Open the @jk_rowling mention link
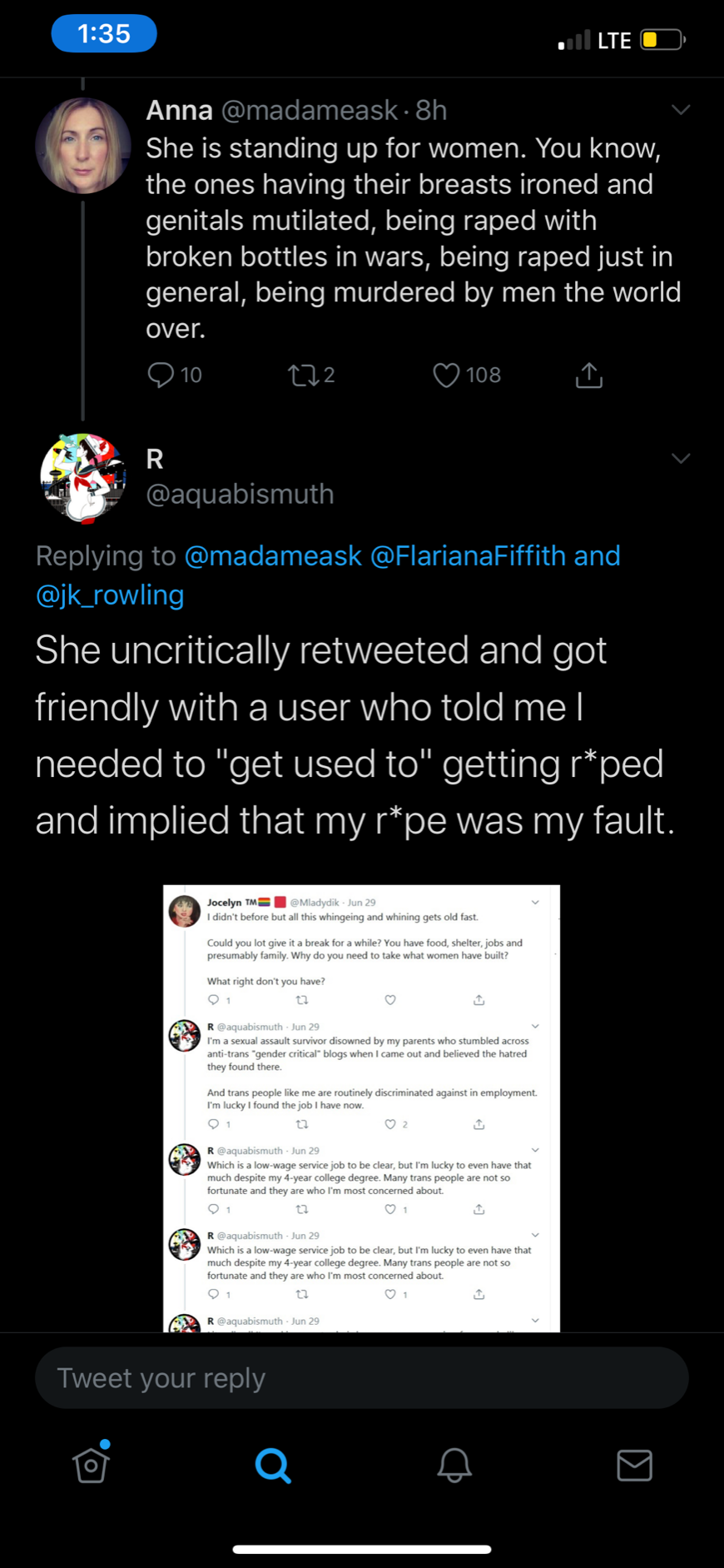 (110, 595)
